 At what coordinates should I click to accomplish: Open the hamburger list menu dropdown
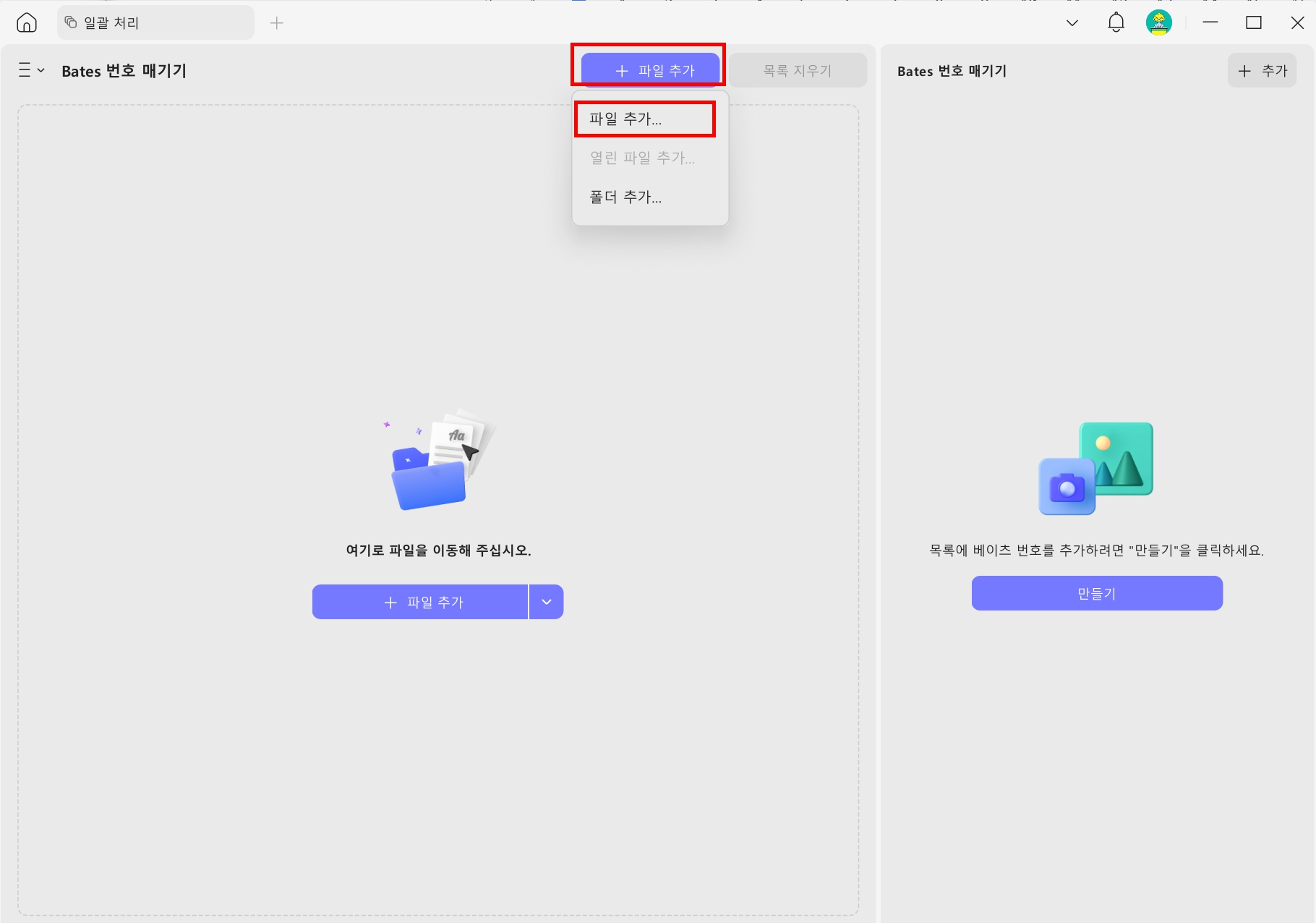[x=31, y=70]
